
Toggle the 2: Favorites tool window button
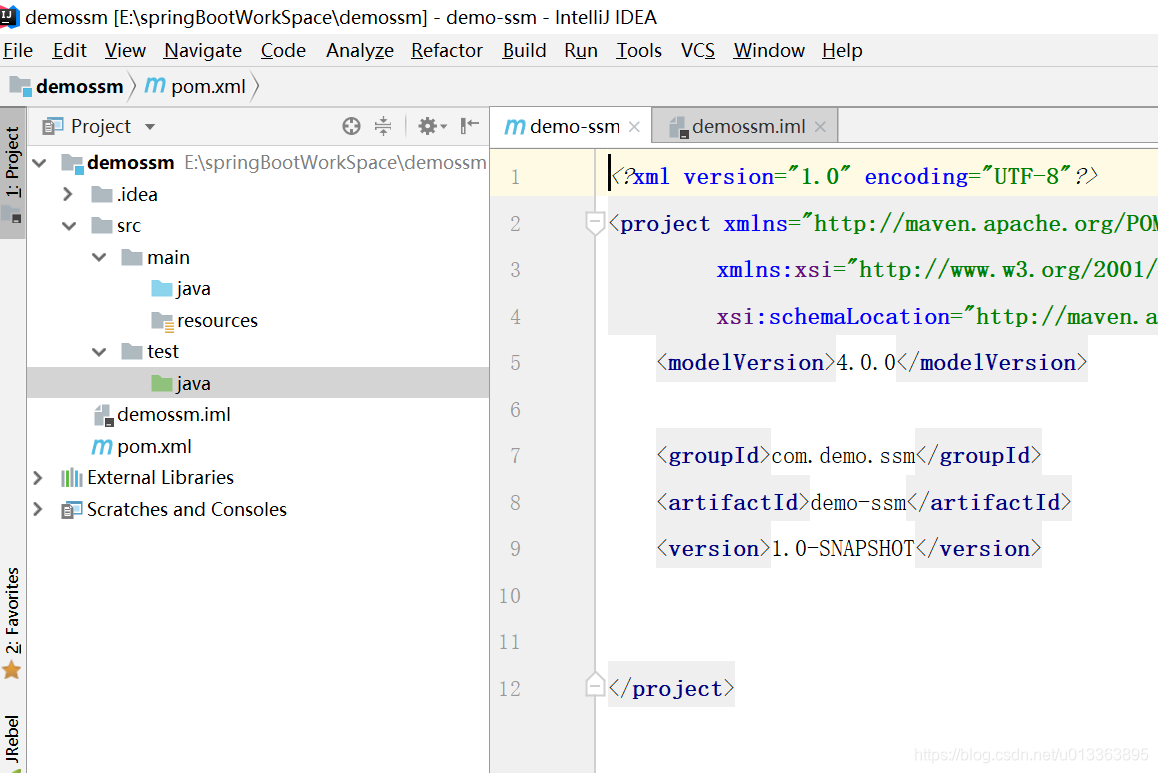(x=13, y=623)
